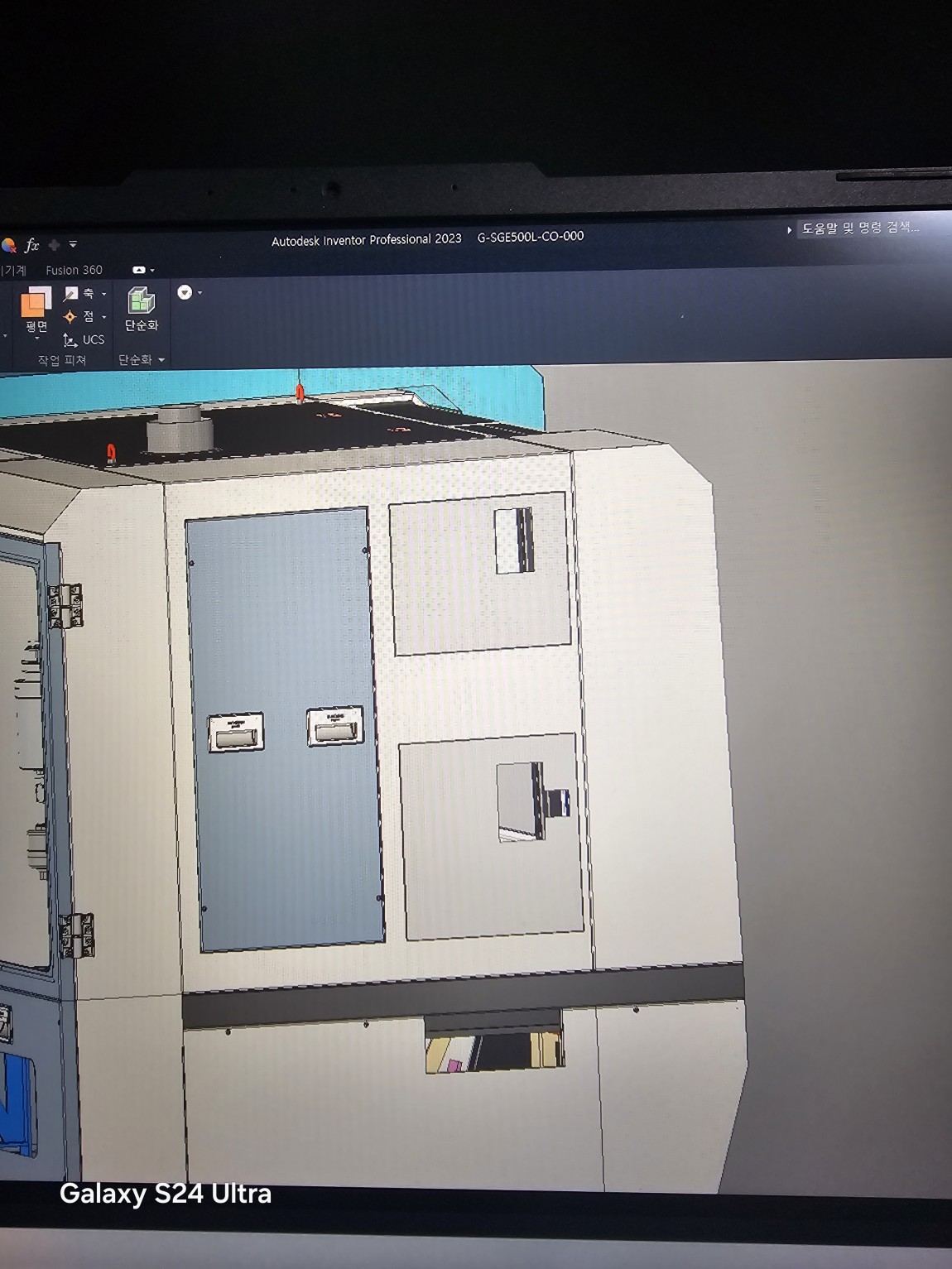Switch to the Fusion 360 tab
Screen dimensions: 952x1269
[x=74, y=270]
